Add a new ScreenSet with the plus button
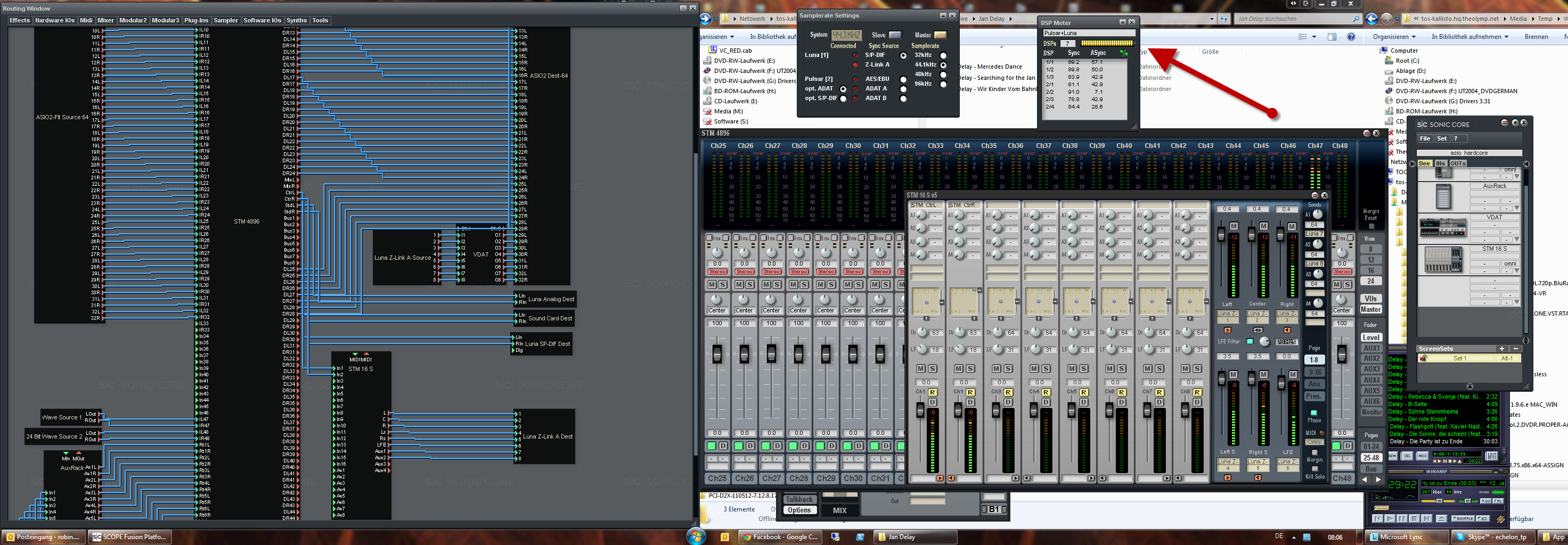The image size is (1568, 545). click(1502, 349)
